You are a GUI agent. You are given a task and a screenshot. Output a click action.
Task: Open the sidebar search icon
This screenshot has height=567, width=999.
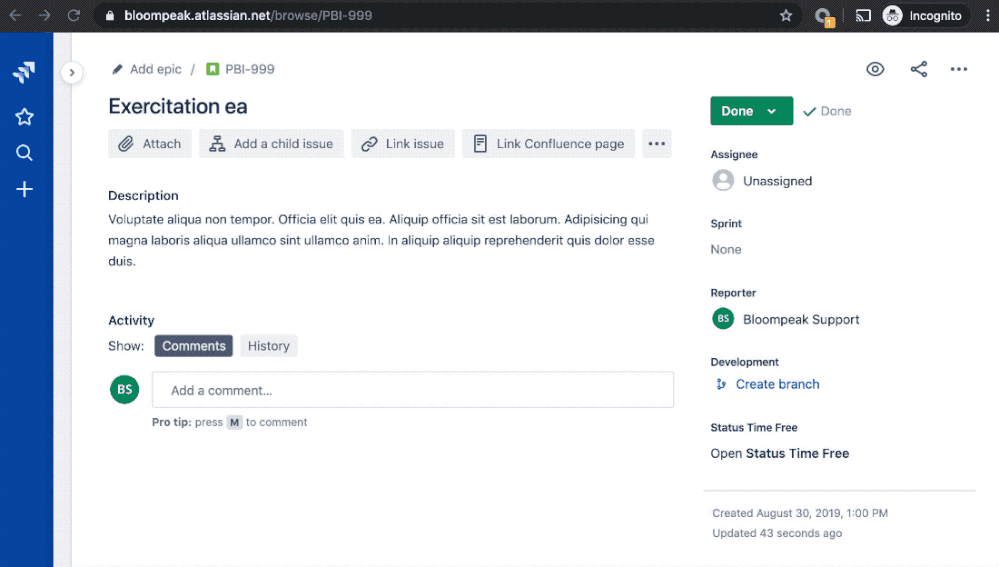[24, 153]
